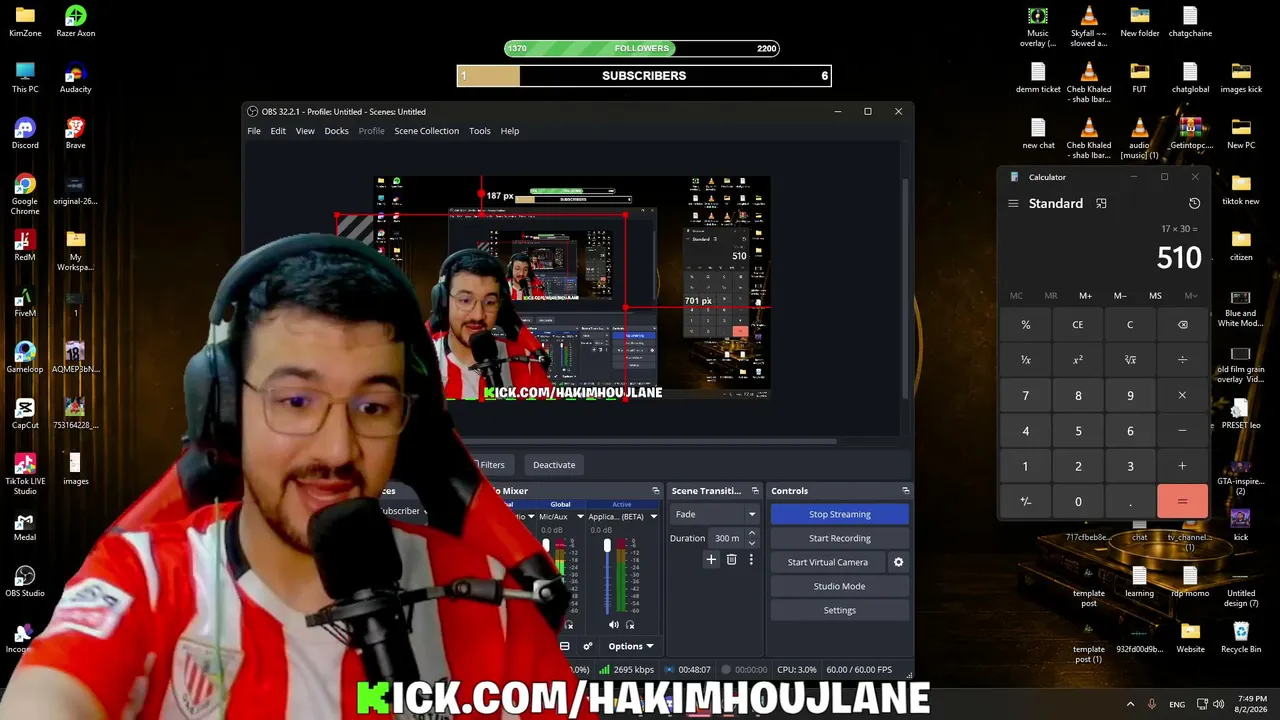Open Calculator history
Viewport: 1280px width, 720px height.
click(x=1194, y=203)
